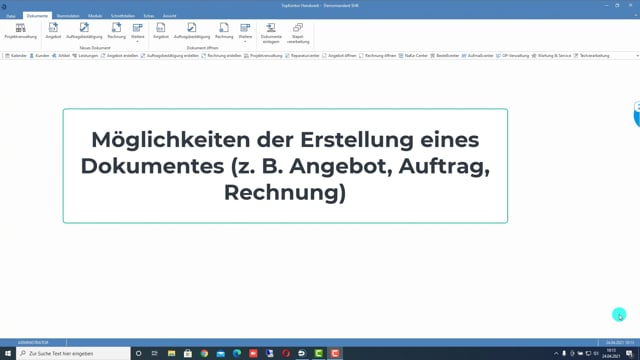Open existing Angebot in Dokument öffnen group

(x=161, y=31)
